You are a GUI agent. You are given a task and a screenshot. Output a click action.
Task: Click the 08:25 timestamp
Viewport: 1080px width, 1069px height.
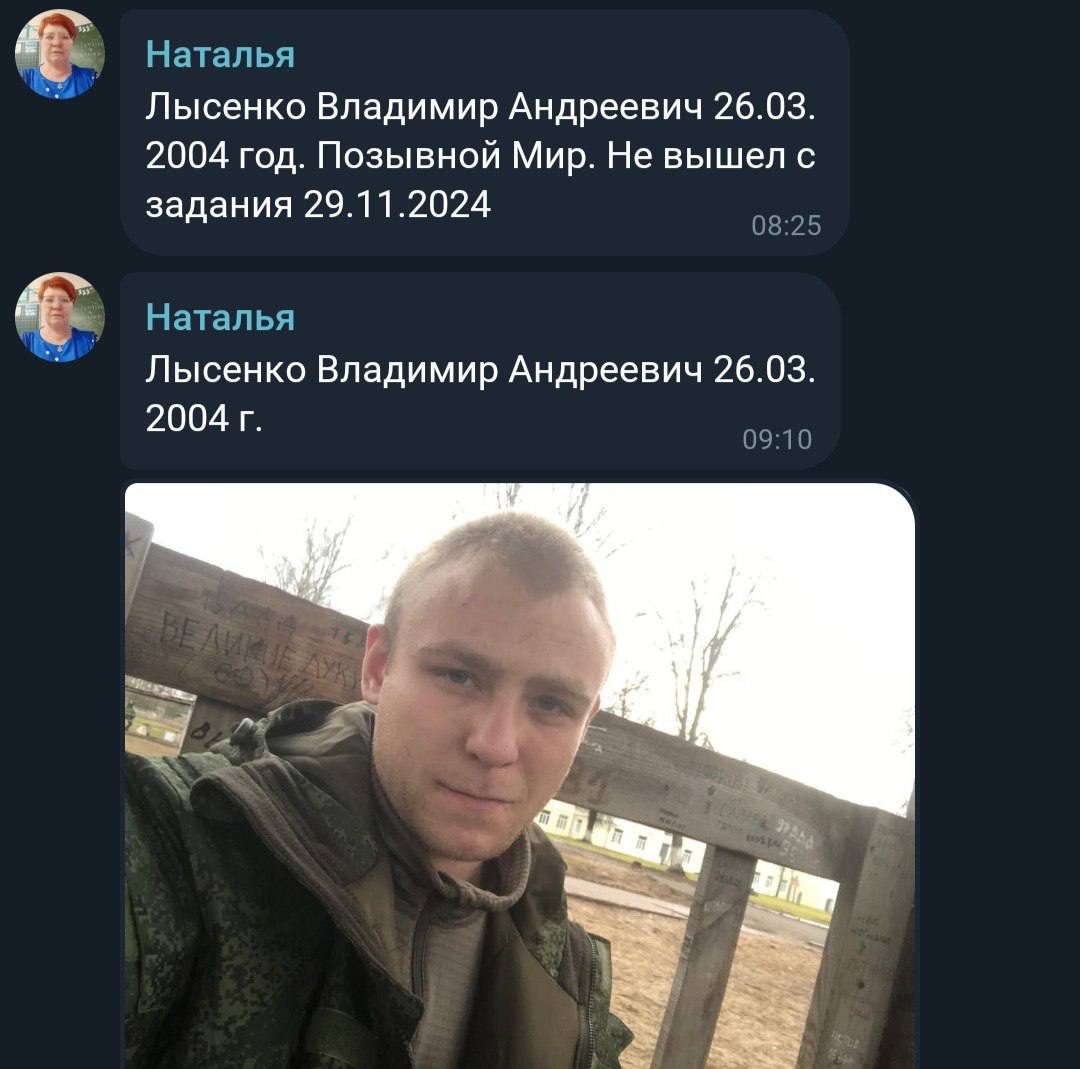(786, 225)
